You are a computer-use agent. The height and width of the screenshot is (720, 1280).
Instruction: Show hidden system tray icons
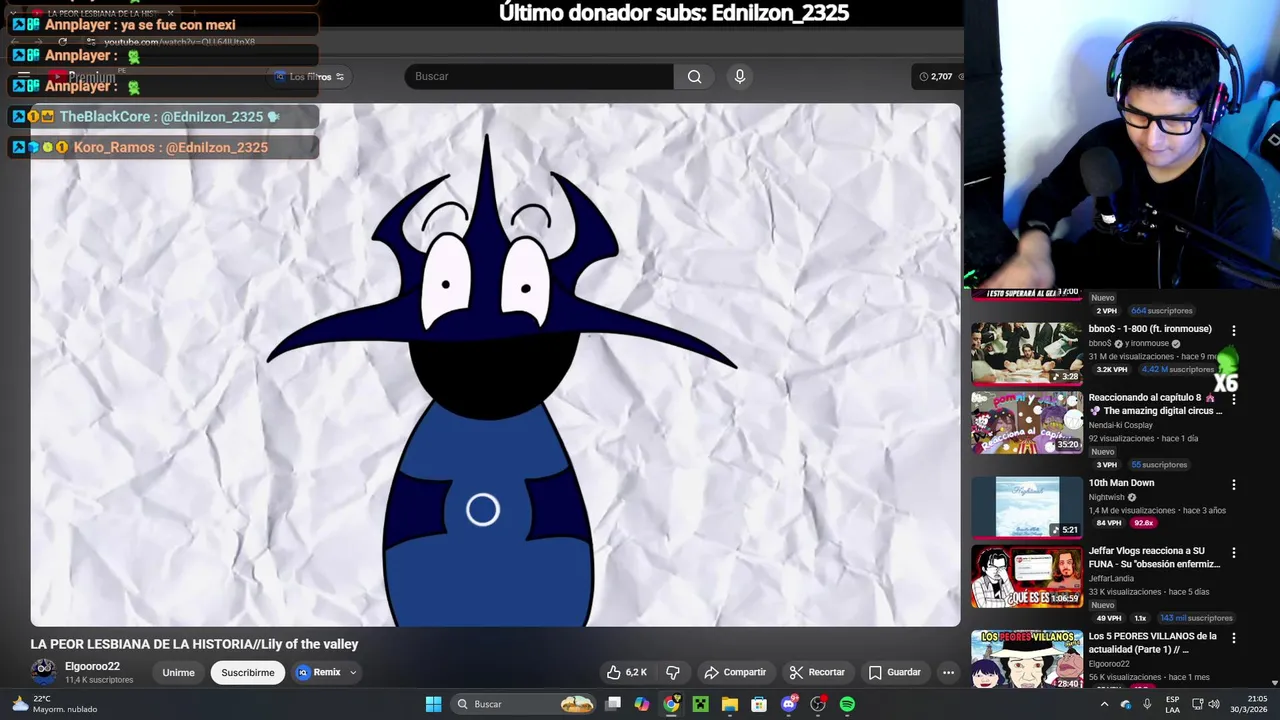click(1104, 704)
